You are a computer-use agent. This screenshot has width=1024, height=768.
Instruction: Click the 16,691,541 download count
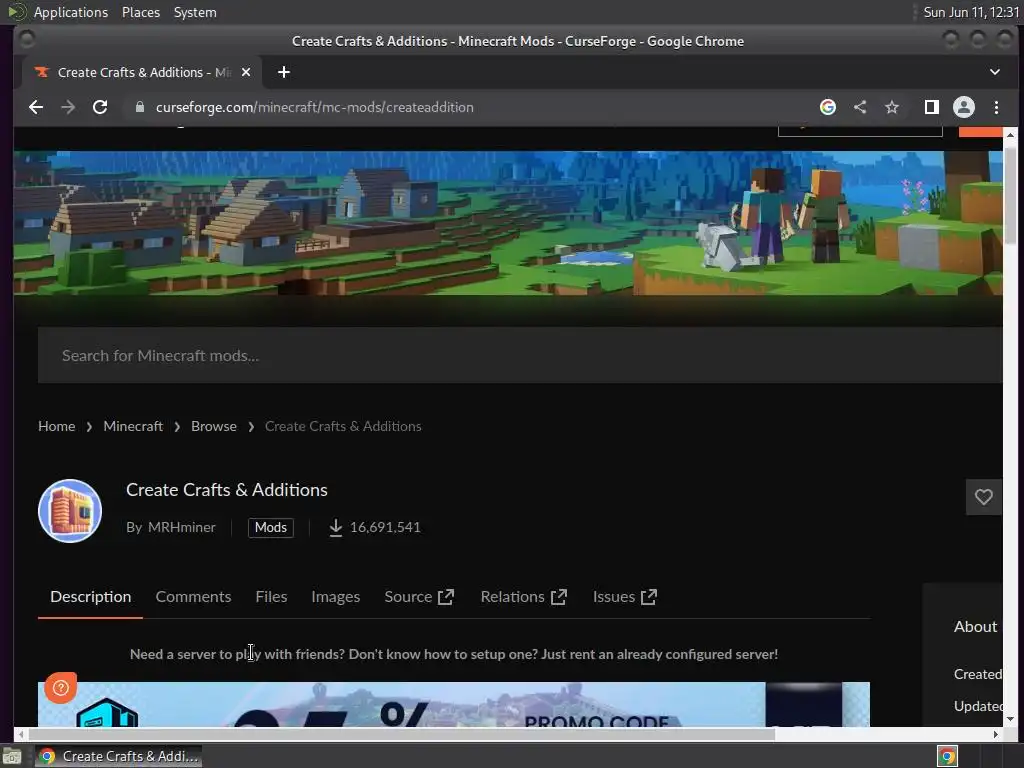(385, 528)
